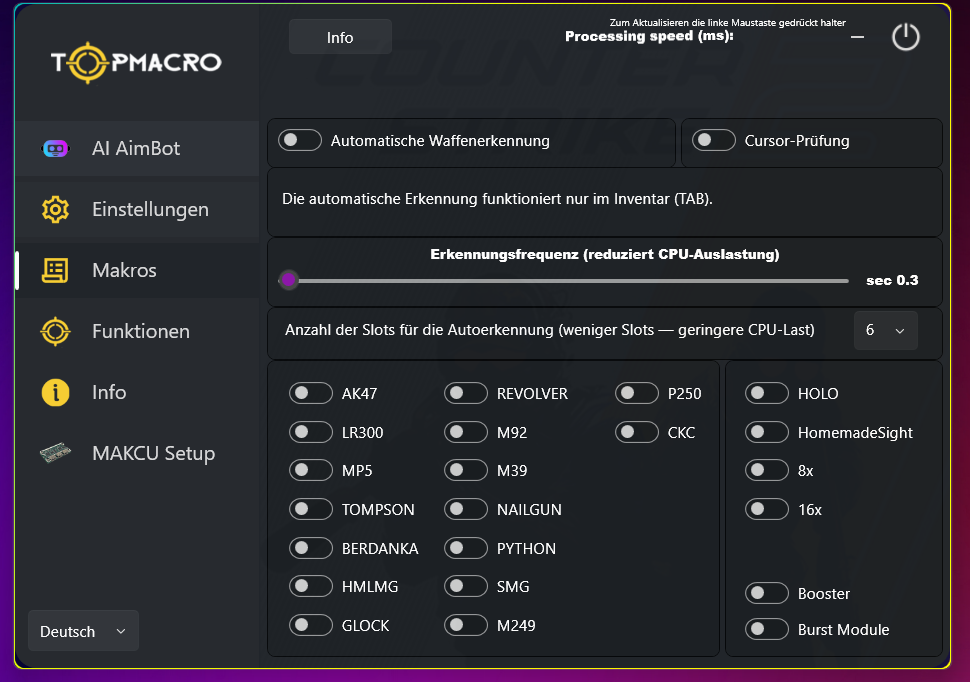970x682 pixels.
Task: Enable the Burst Module toggle
Action: click(766, 629)
